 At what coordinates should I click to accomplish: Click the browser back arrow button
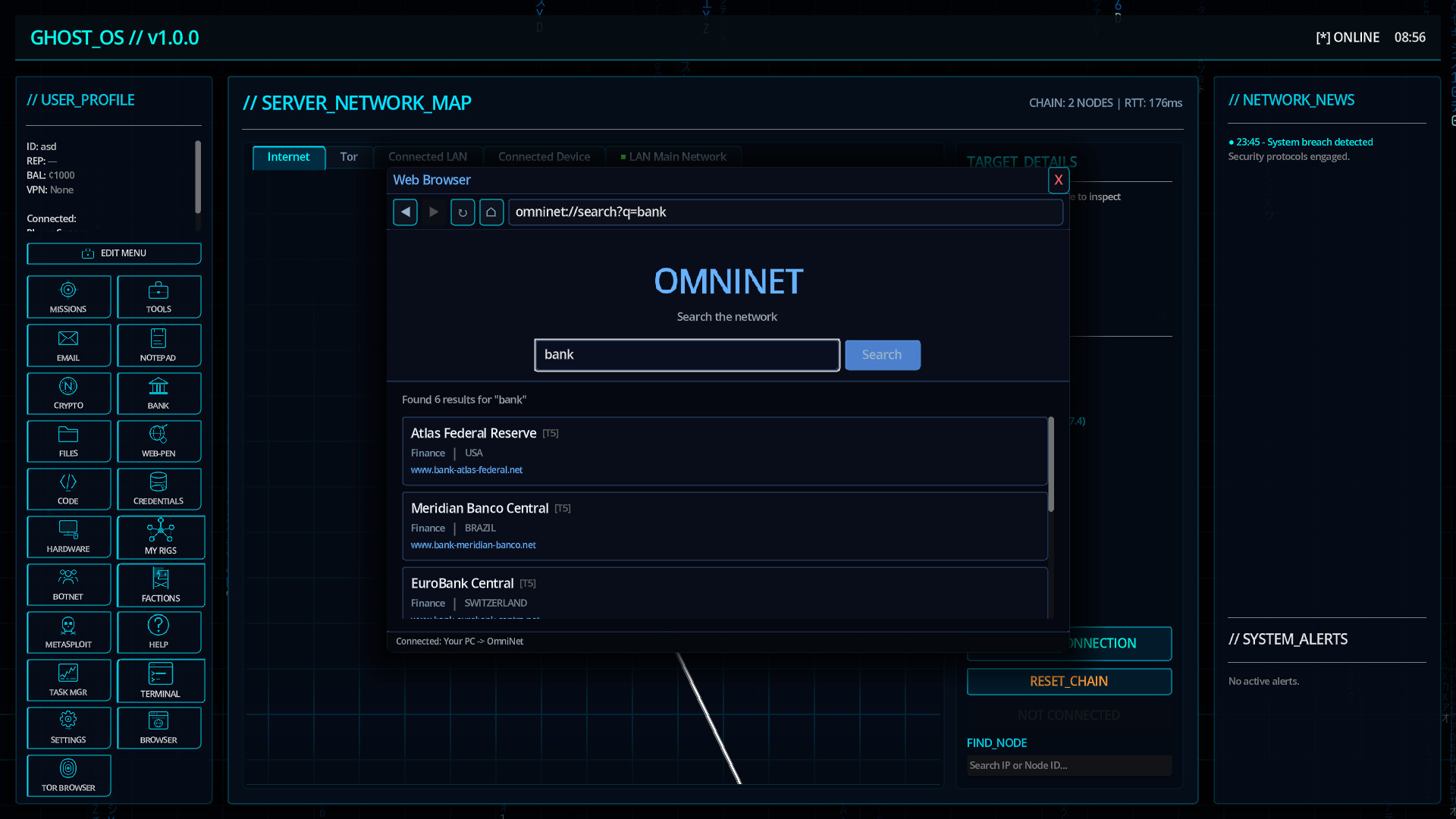coord(405,212)
